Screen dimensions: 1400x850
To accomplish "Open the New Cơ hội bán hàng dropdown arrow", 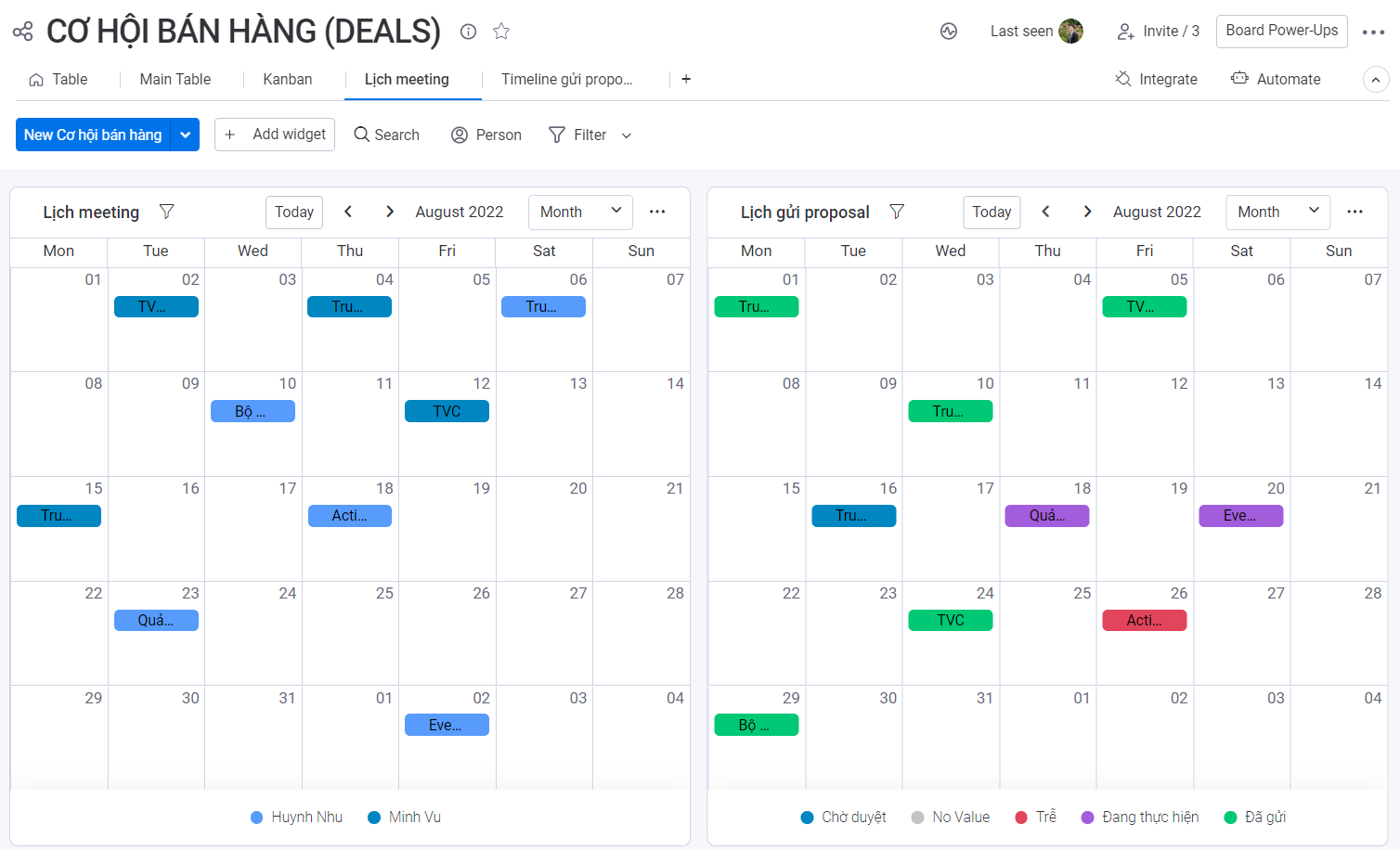I will point(185,135).
